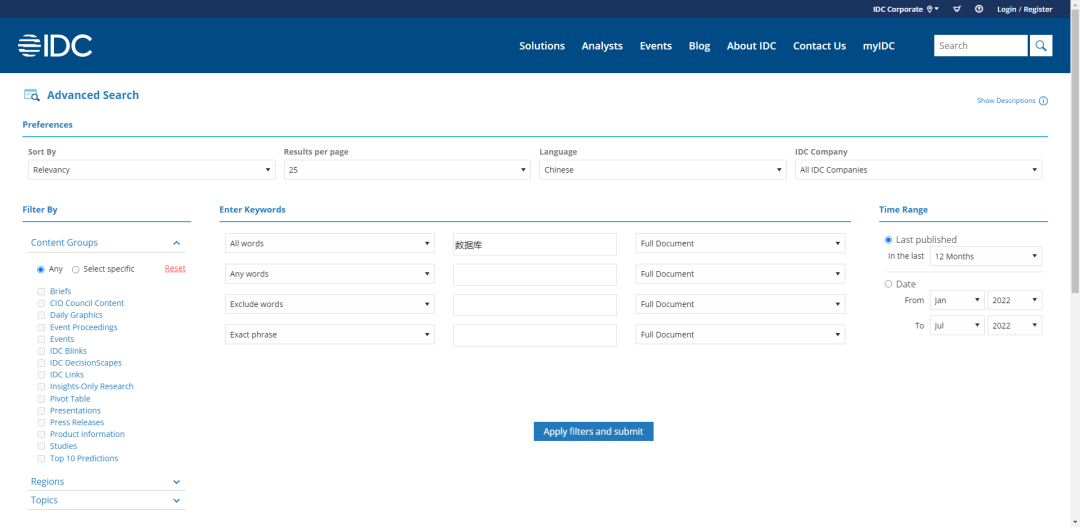Viewport: 1080px width, 527px height.
Task: Open the To month Jul dropdown
Action: tap(957, 325)
